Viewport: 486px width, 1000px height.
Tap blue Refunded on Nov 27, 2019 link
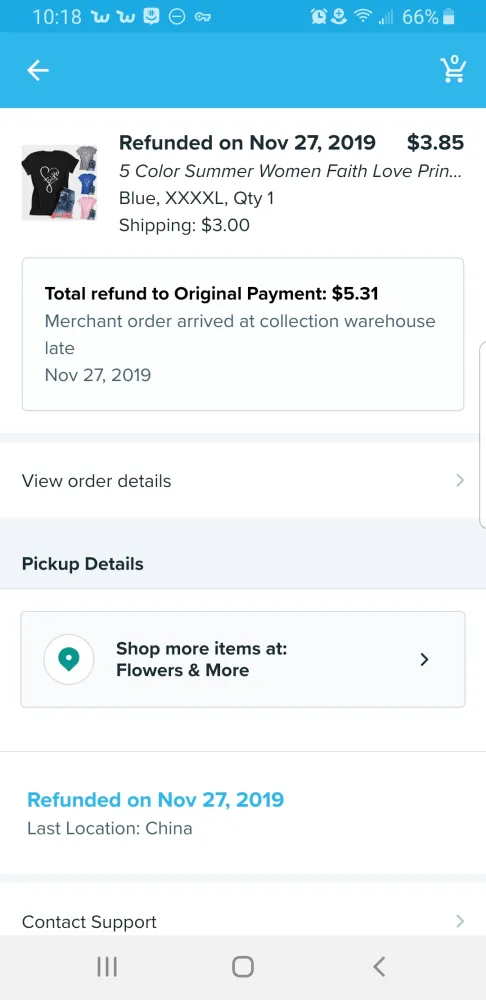pyautogui.click(x=156, y=800)
